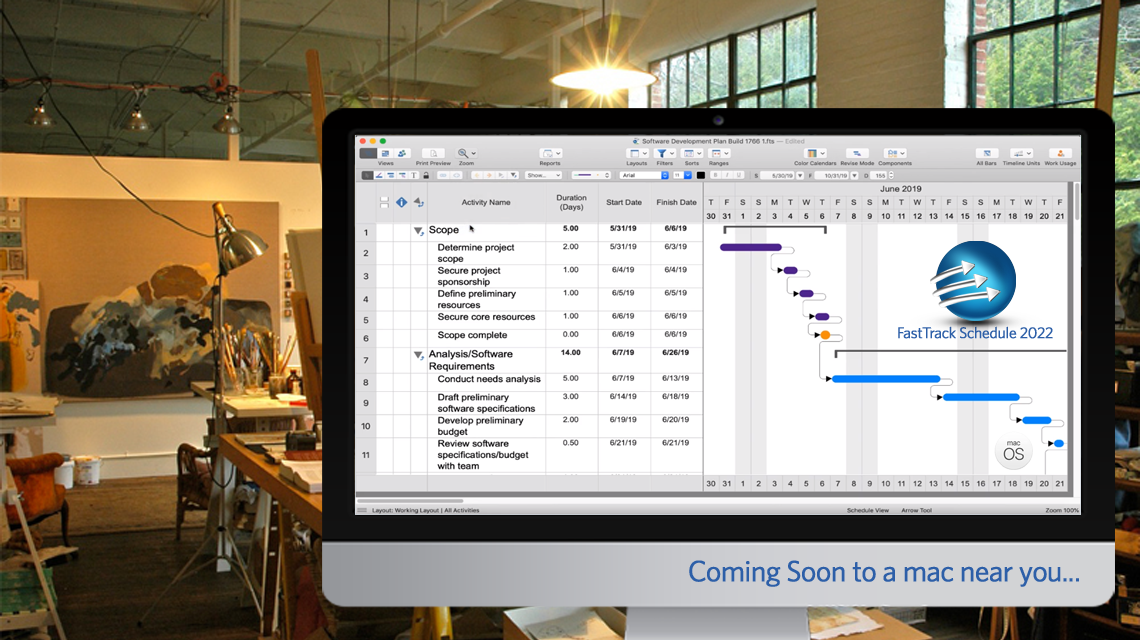Select the black font color swatch
Screen dimensions: 1140x640
[699, 174]
